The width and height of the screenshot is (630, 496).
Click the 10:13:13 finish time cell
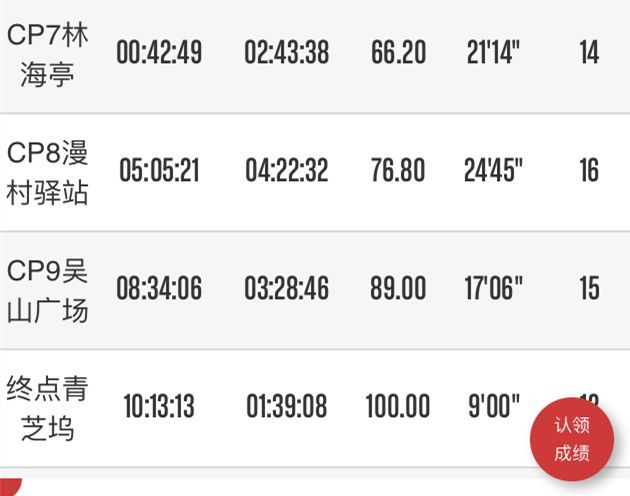pos(159,406)
